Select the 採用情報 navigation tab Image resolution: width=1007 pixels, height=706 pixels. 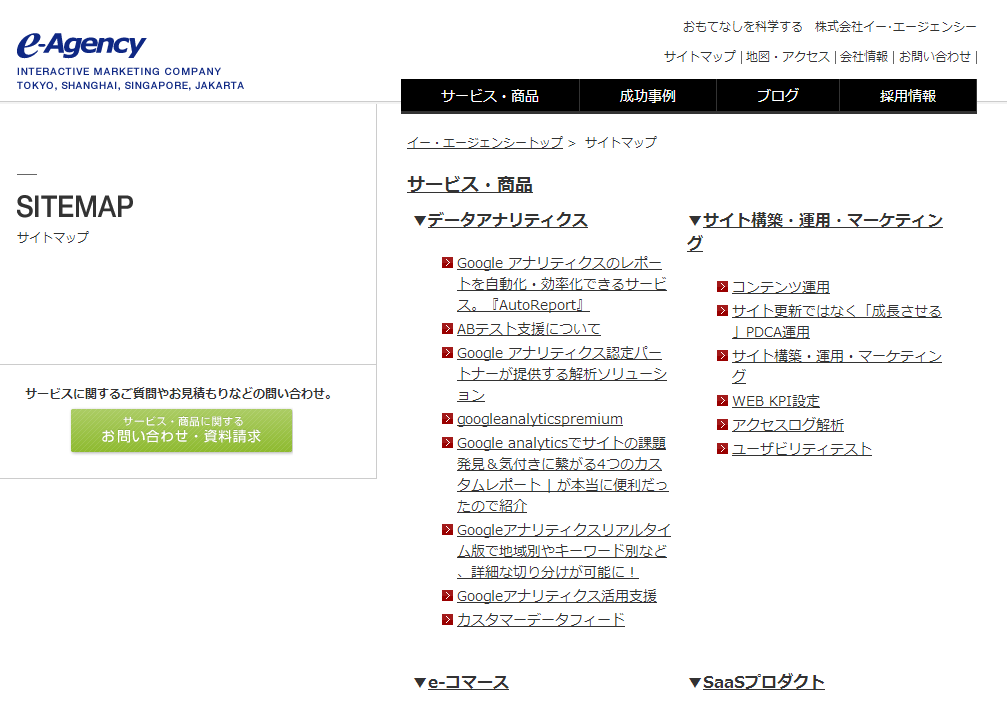[x=908, y=96]
